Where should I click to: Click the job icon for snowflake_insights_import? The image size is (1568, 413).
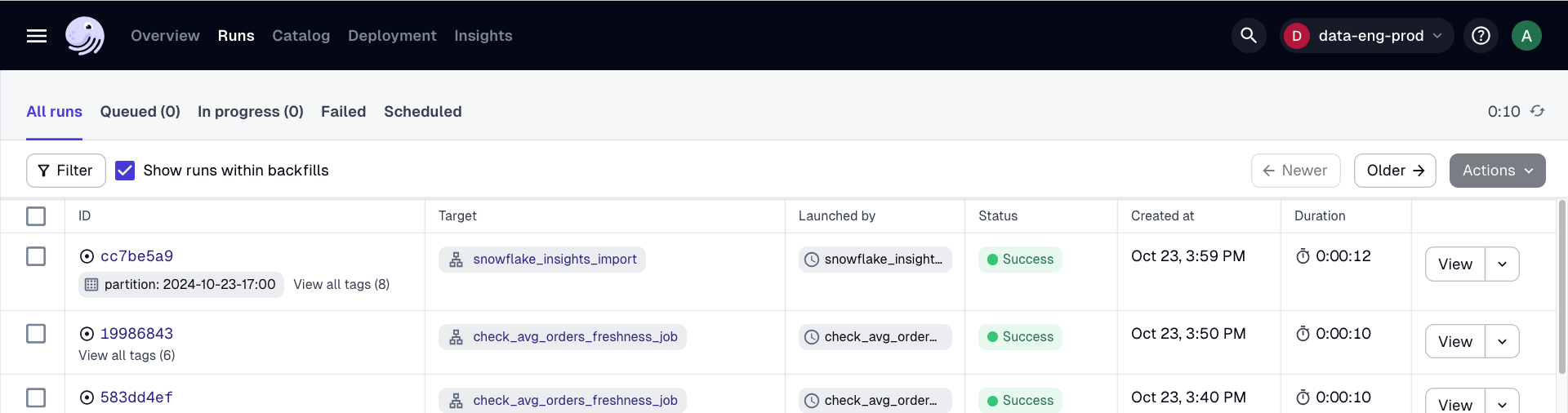(457, 260)
